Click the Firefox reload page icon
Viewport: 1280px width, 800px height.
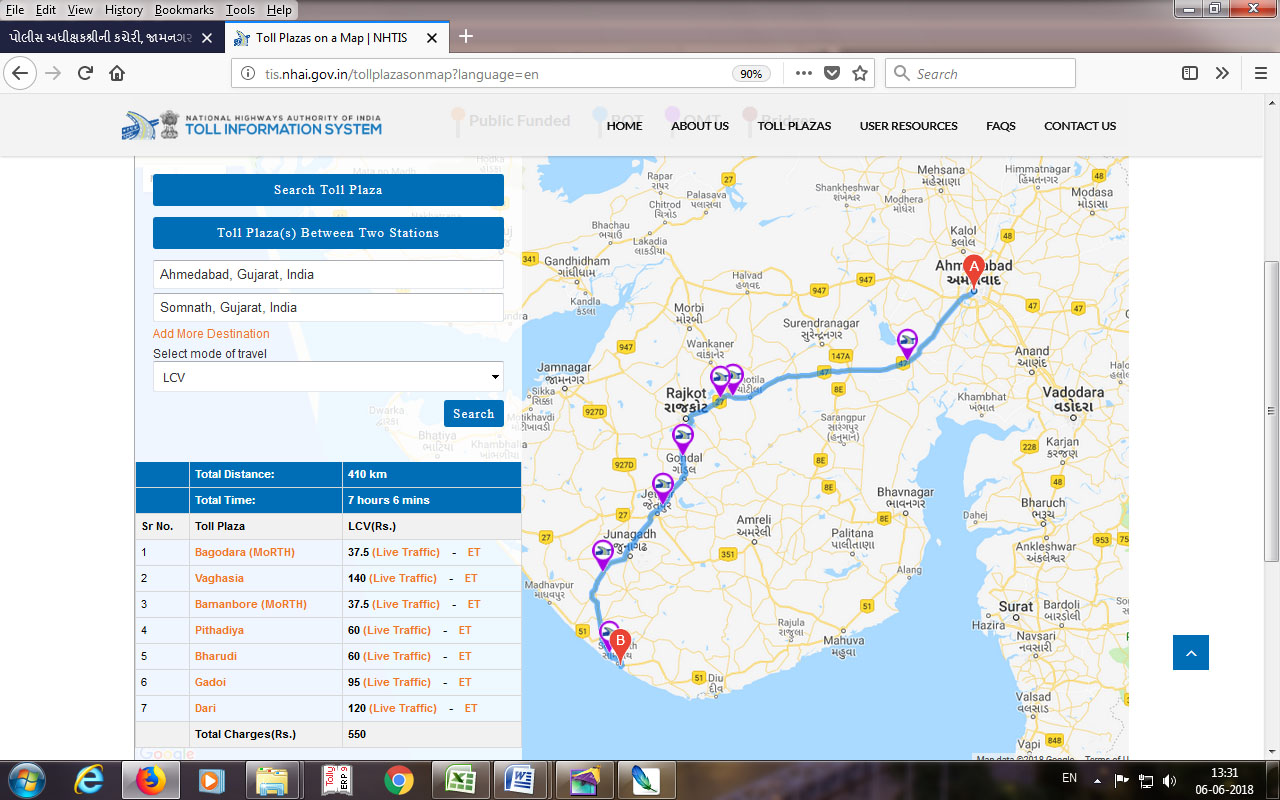86,73
